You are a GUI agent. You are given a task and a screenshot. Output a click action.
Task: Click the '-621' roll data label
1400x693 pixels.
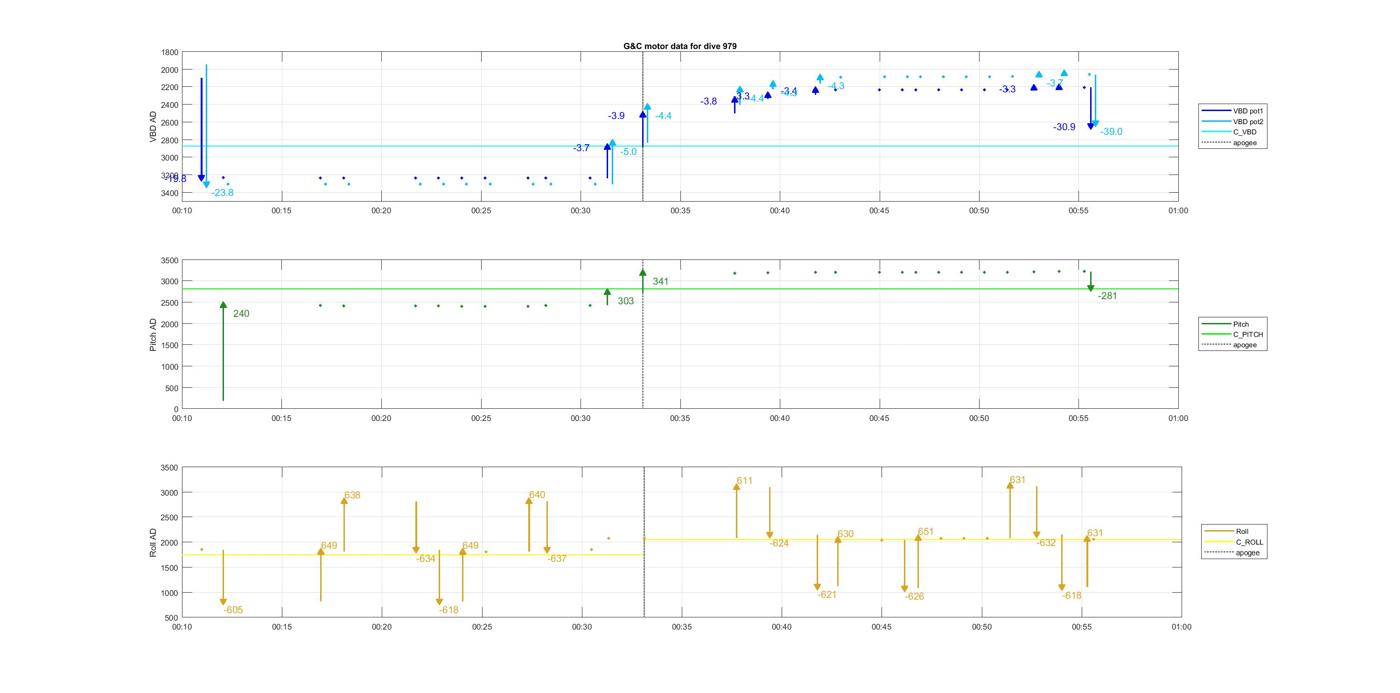tap(827, 595)
